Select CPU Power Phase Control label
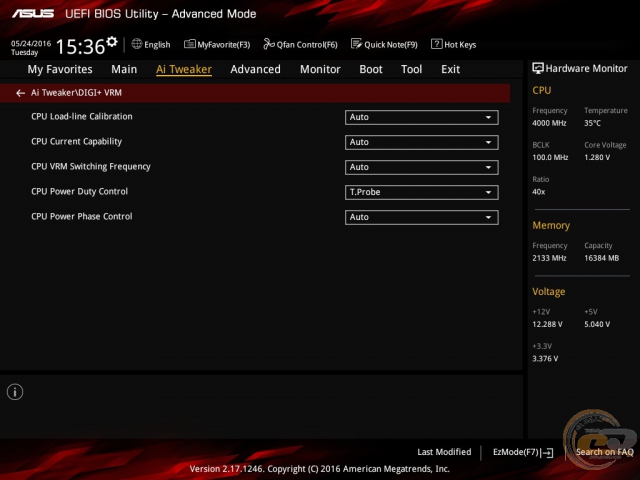Viewport: 640px width, 480px height. point(82,216)
